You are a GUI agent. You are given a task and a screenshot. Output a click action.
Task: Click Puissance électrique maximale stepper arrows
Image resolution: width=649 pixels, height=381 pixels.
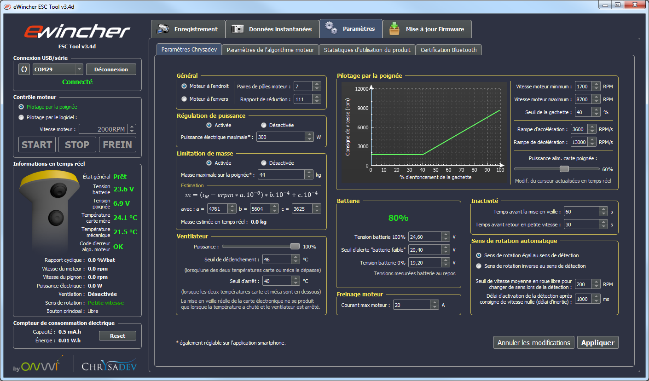click(309, 137)
